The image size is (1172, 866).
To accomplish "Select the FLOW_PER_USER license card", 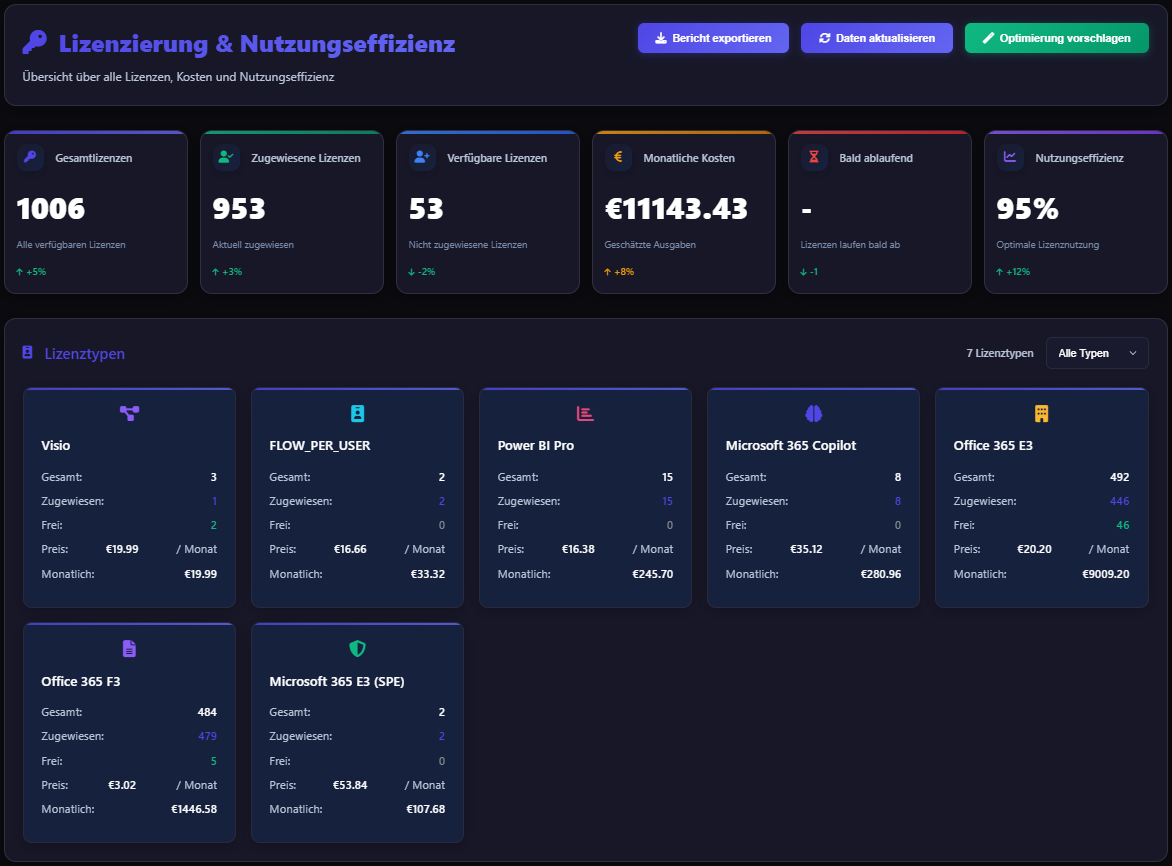I will pos(357,497).
